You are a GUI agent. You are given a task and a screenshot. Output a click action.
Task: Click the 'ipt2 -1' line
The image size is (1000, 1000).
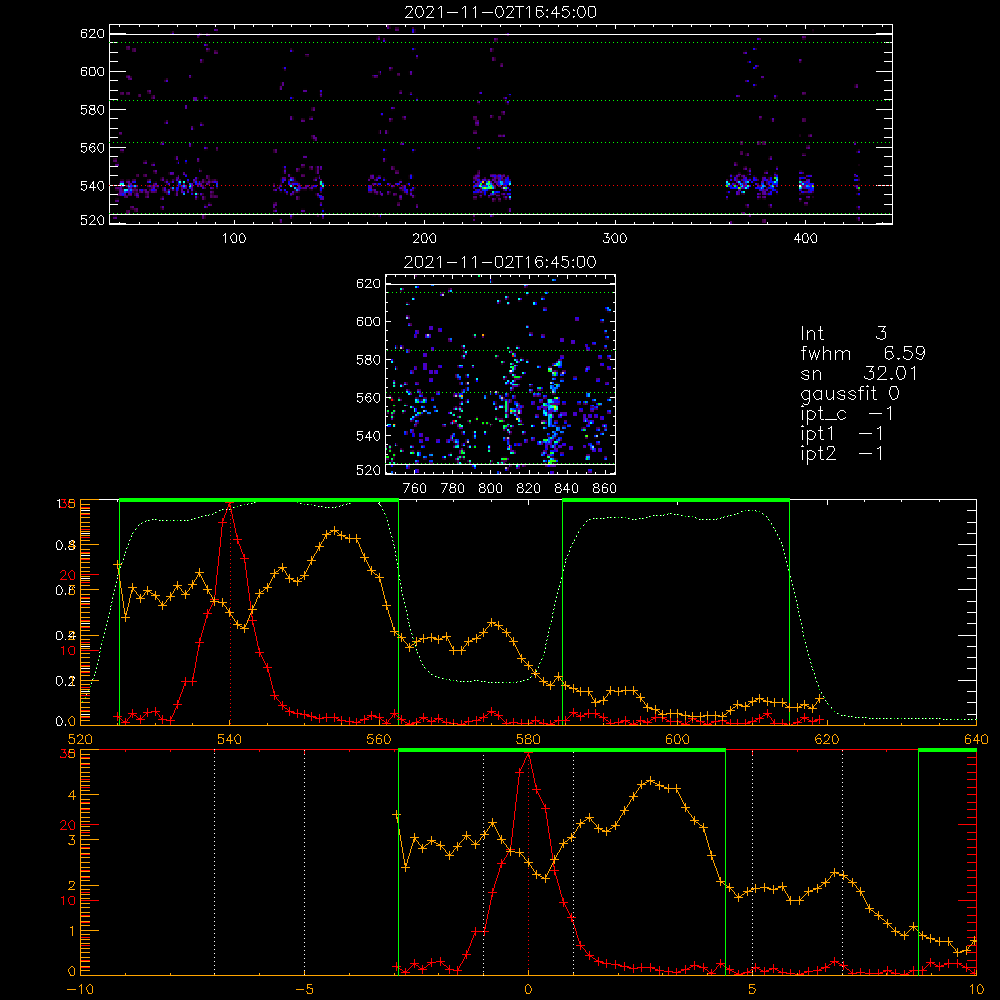[842, 453]
